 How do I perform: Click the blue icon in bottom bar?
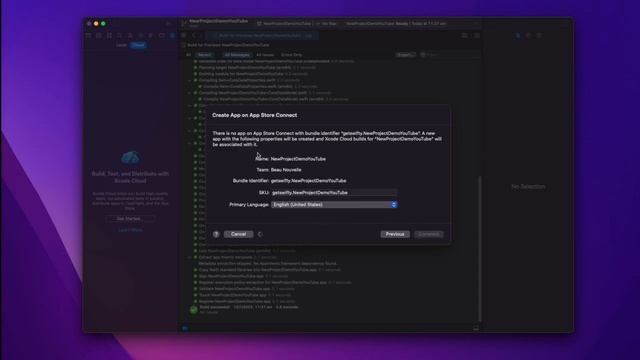(x=185, y=328)
